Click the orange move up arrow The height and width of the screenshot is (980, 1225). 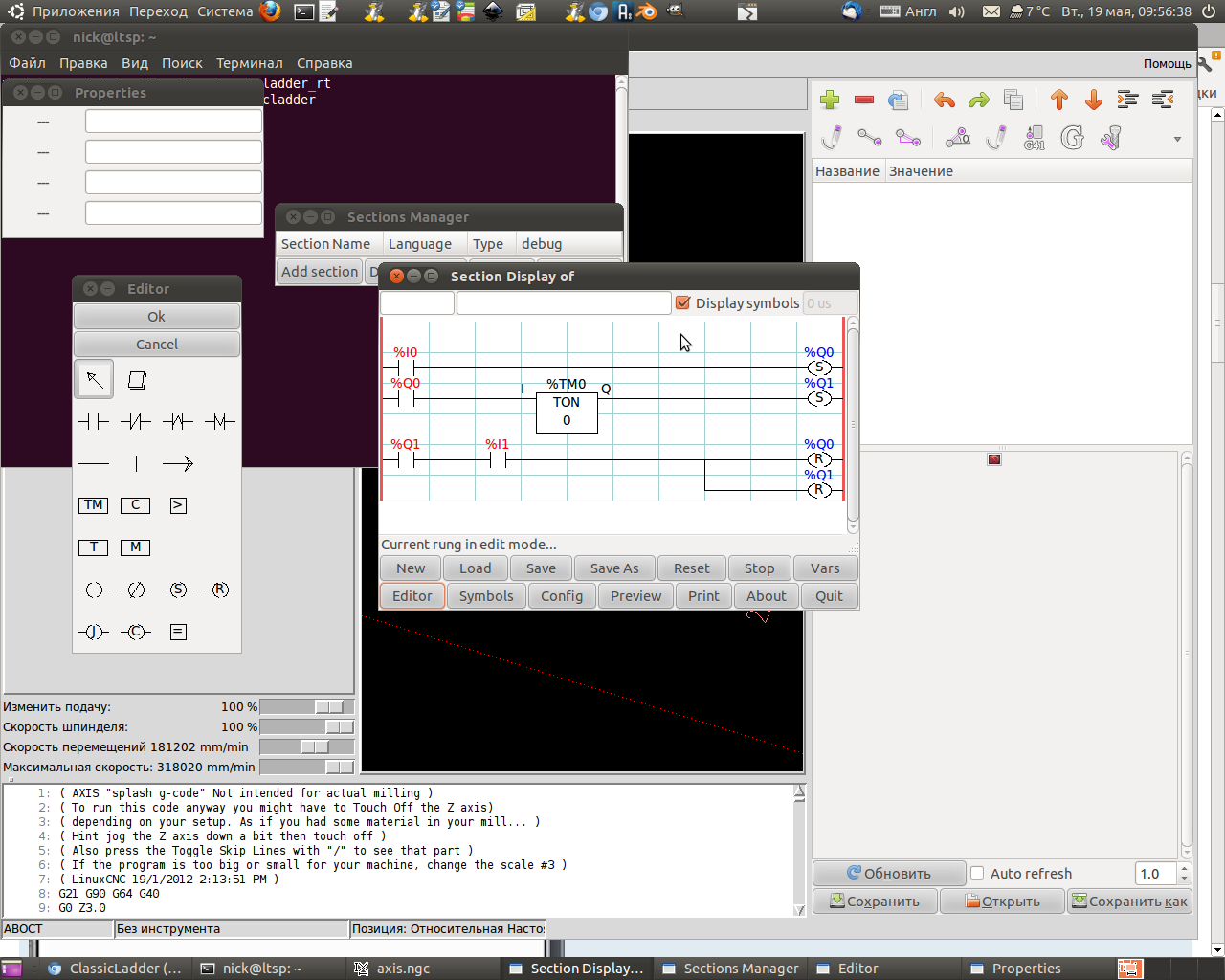click(1058, 100)
